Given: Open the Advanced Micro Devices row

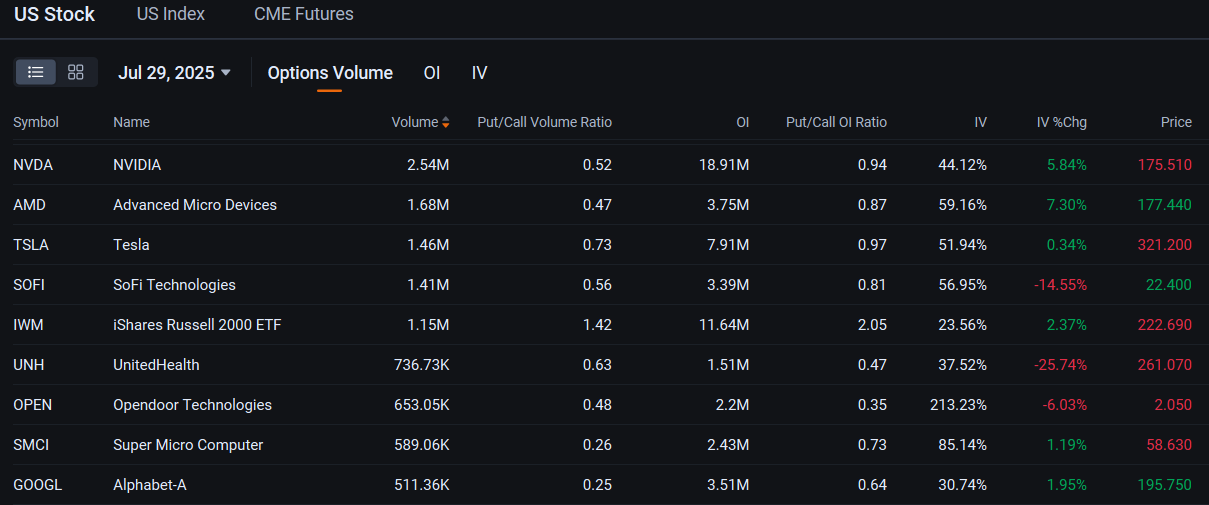Looking at the screenshot, I should coord(195,205).
